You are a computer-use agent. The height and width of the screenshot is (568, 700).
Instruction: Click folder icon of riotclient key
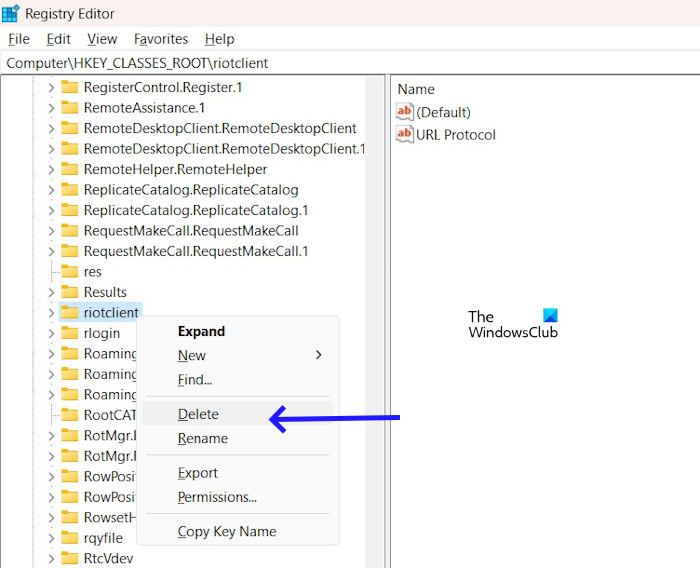[x=70, y=312]
